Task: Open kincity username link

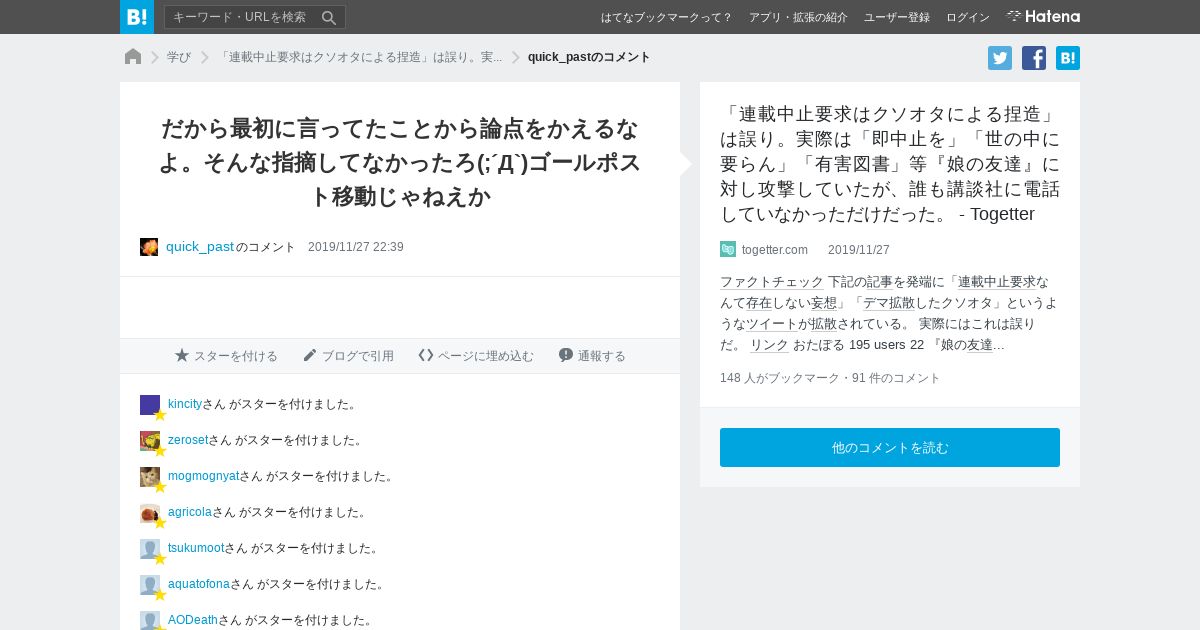Action: pos(185,404)
